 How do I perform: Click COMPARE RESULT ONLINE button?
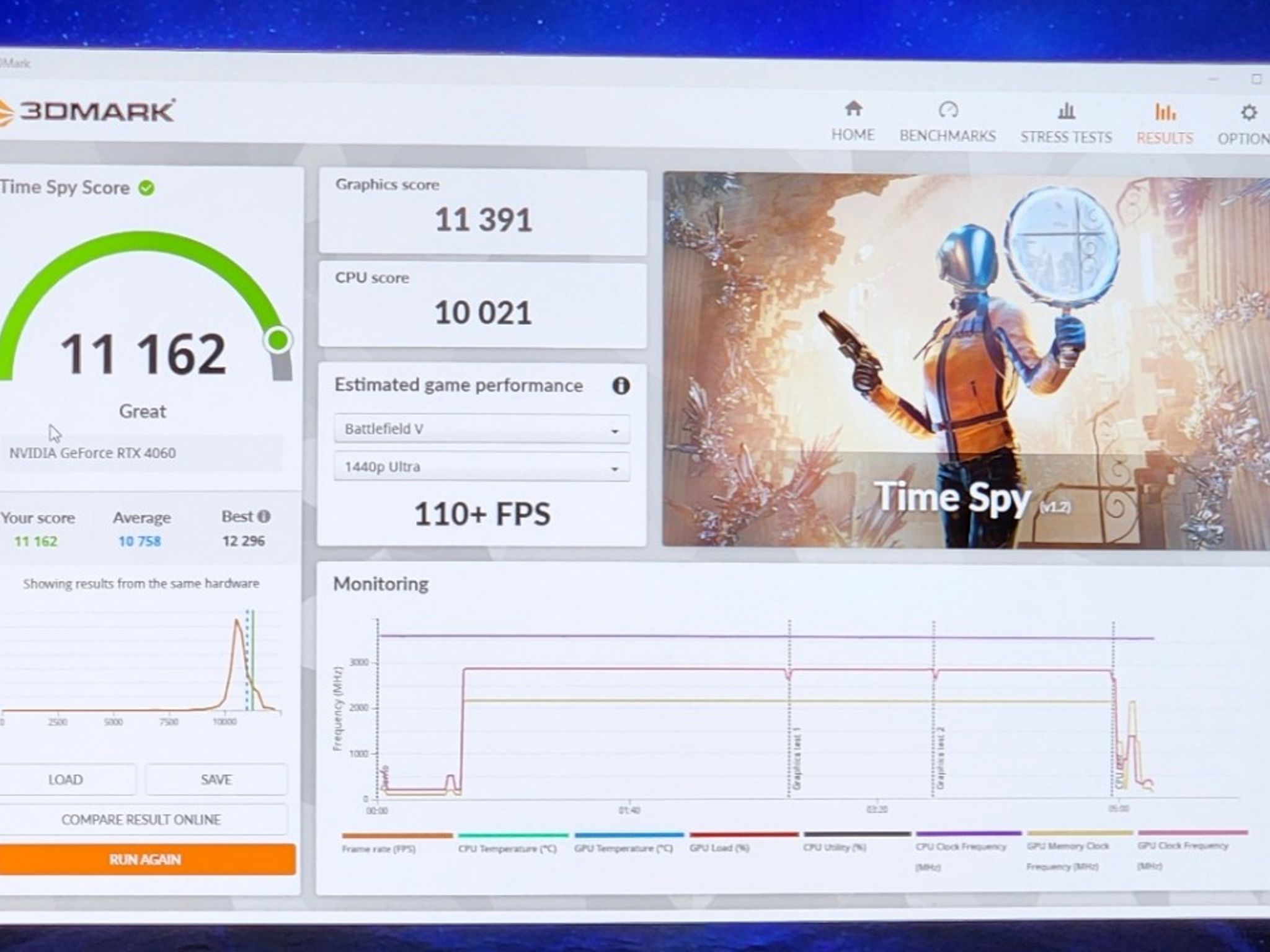(141, 819)
